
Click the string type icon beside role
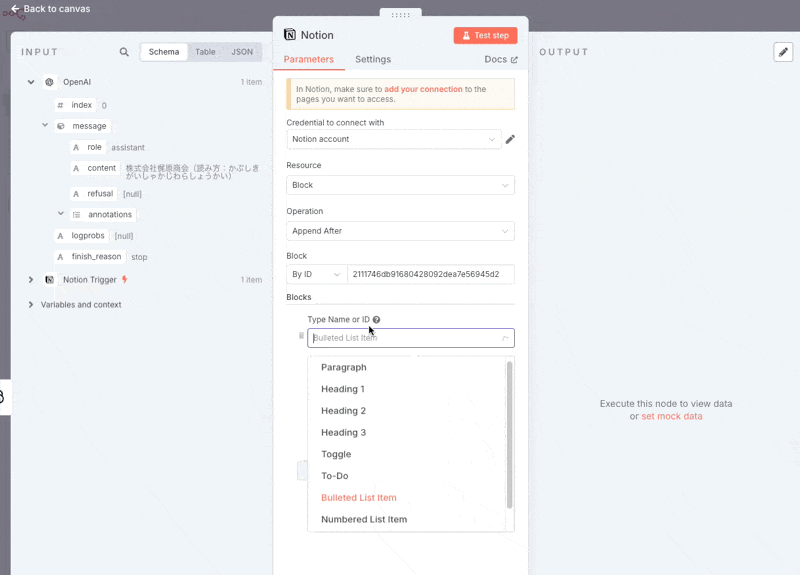76,147
